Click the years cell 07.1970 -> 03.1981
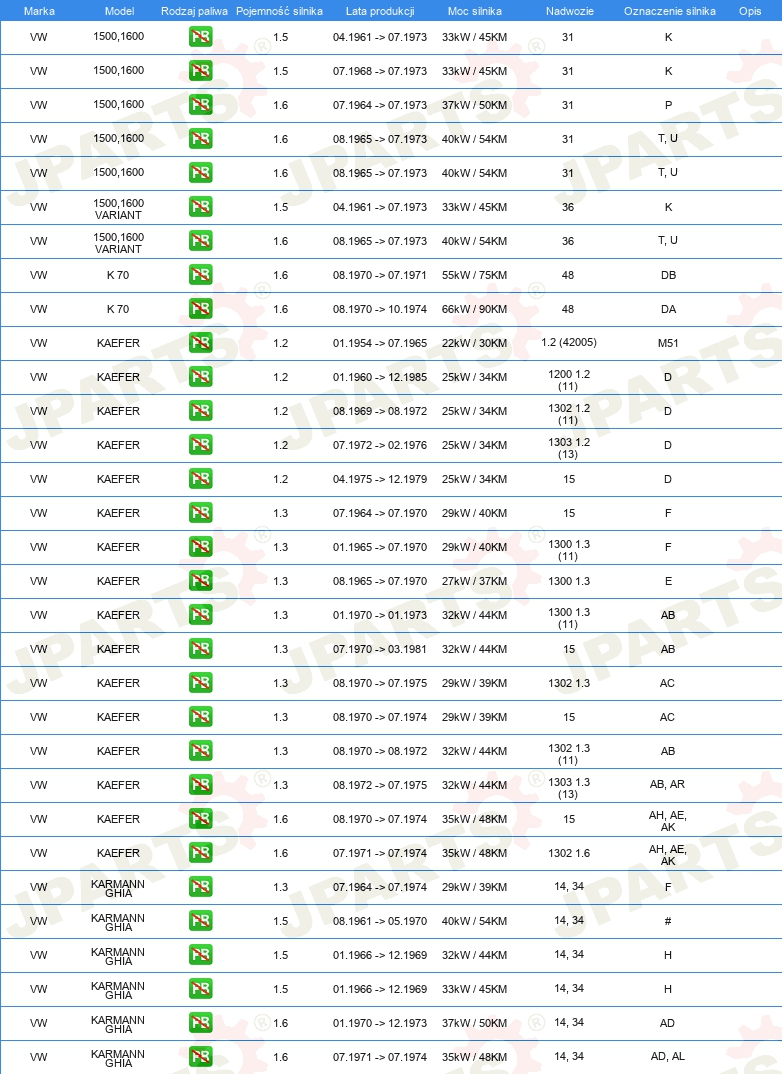This screenshot has width=782, height=1074. (380, 649)
